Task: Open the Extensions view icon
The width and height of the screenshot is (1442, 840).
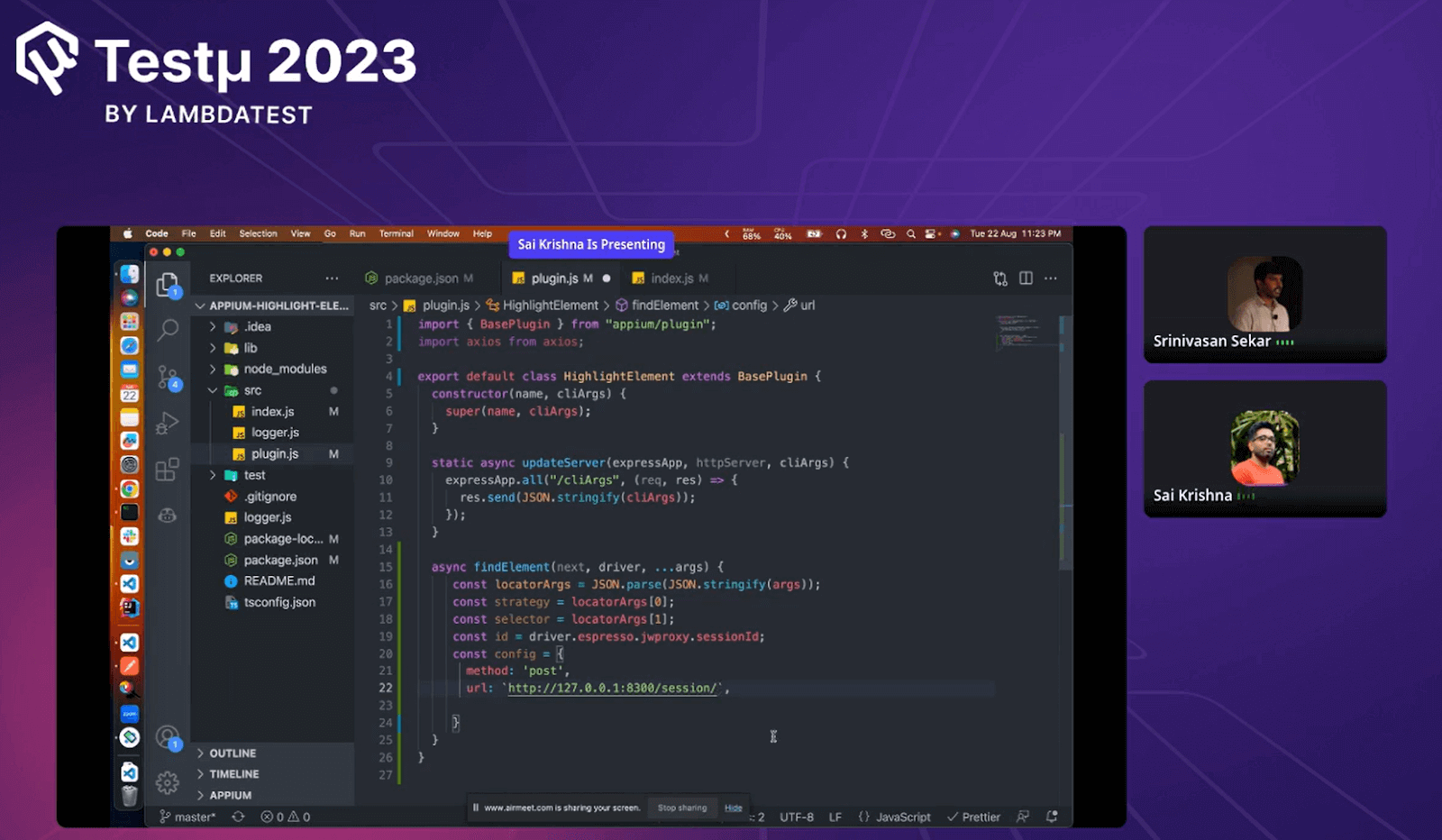Action: click(168, 470)
